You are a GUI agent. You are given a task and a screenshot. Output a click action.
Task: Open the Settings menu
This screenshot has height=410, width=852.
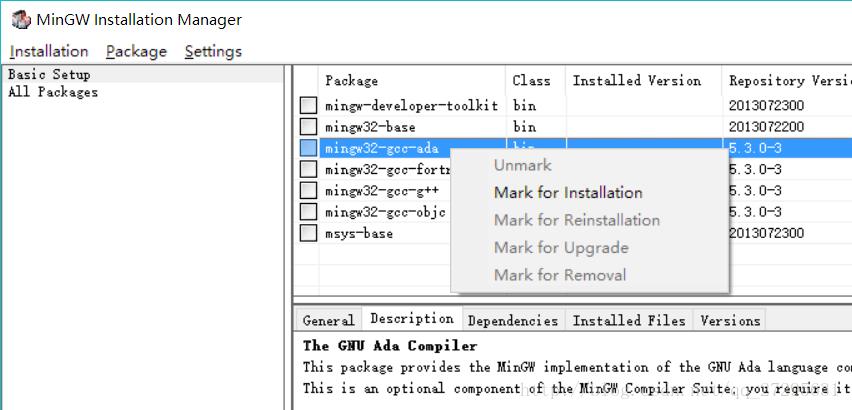213,52
